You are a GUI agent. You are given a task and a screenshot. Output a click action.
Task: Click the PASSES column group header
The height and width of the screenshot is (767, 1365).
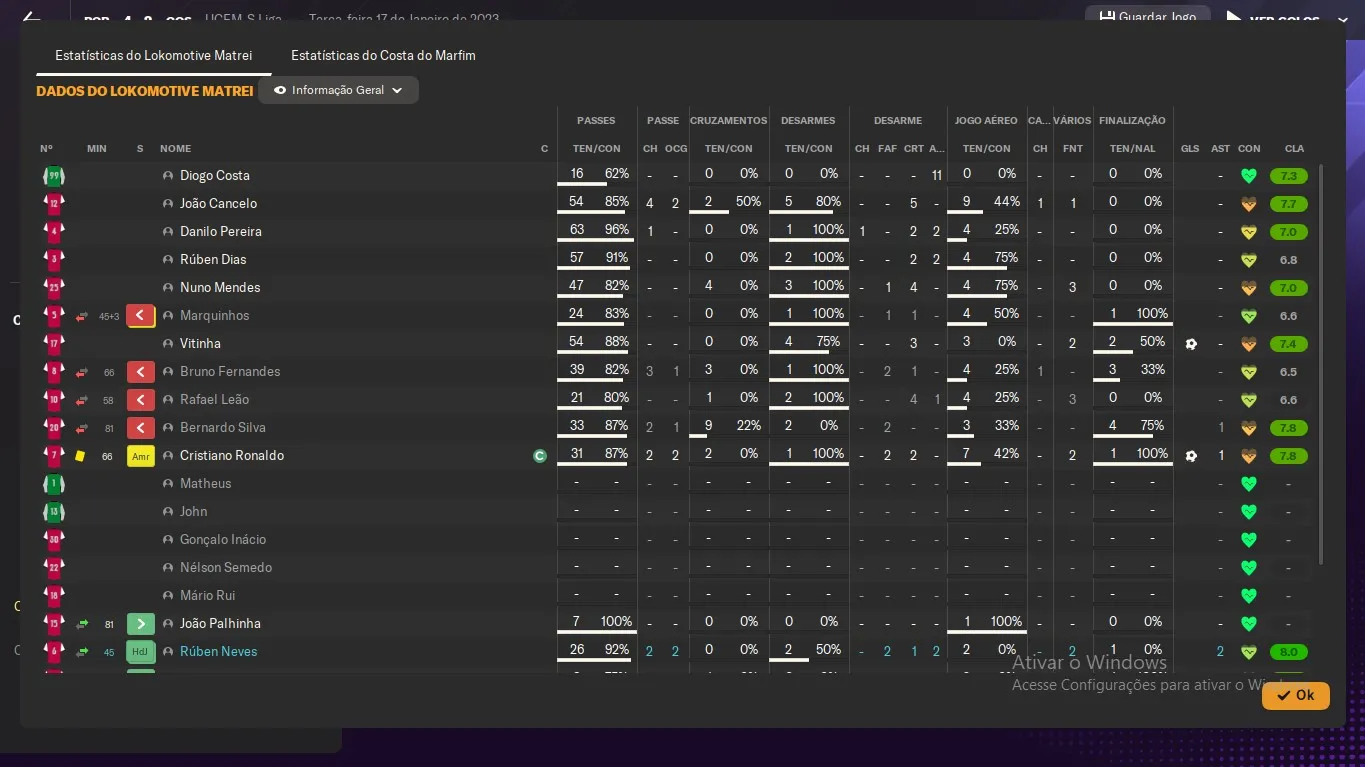tap(596, 121)
